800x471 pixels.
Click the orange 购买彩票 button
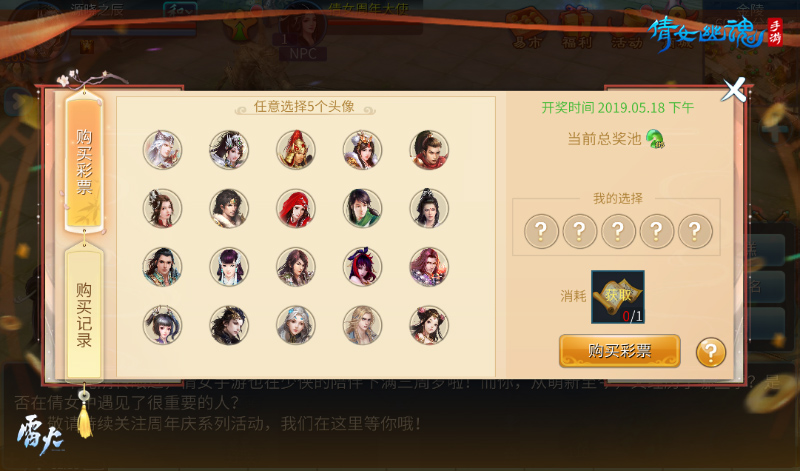619,351
